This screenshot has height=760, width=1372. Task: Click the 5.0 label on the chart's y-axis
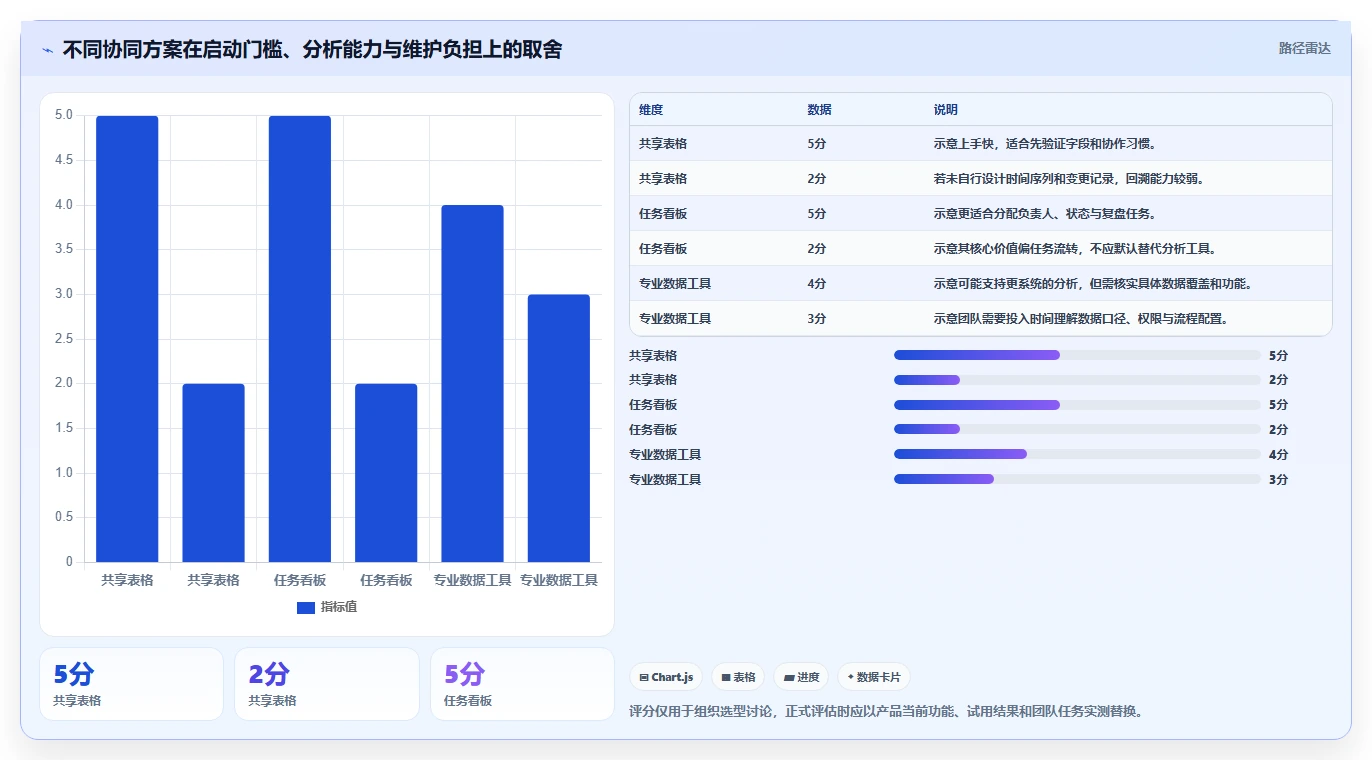64,115
